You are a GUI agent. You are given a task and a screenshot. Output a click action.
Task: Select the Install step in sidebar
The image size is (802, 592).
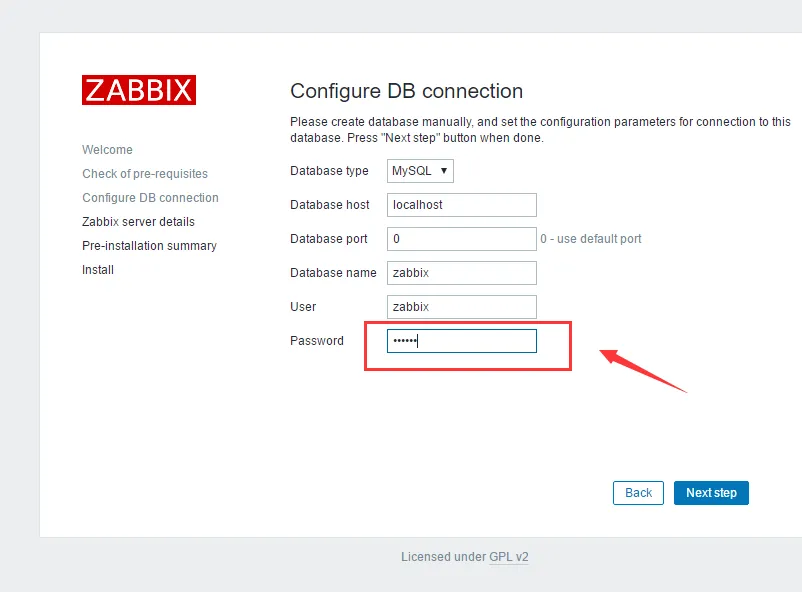click(98, 270)
